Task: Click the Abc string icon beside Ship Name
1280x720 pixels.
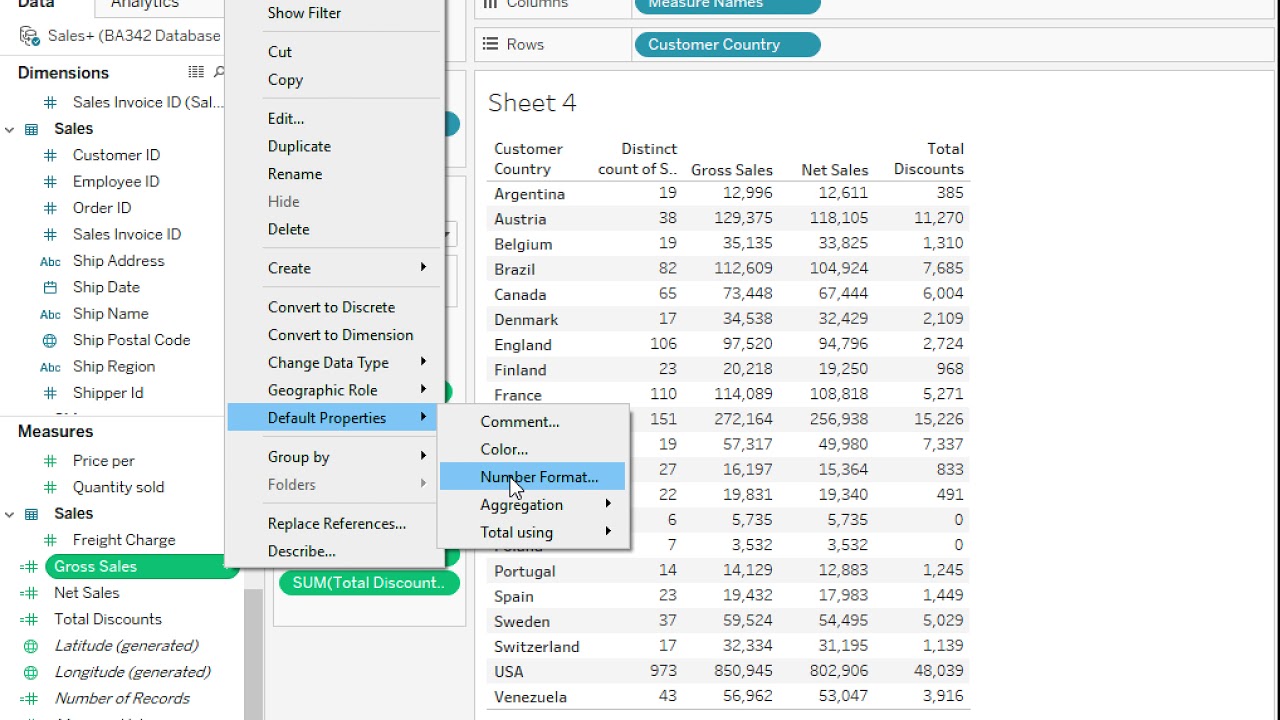Action: click(x=50, y=314)
